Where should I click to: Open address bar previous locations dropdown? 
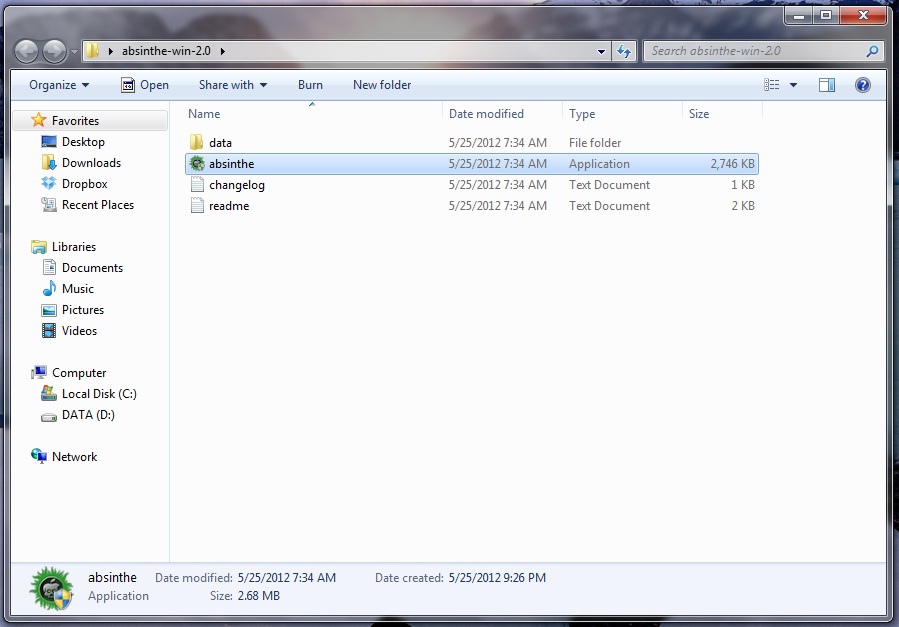click(601, 50)
